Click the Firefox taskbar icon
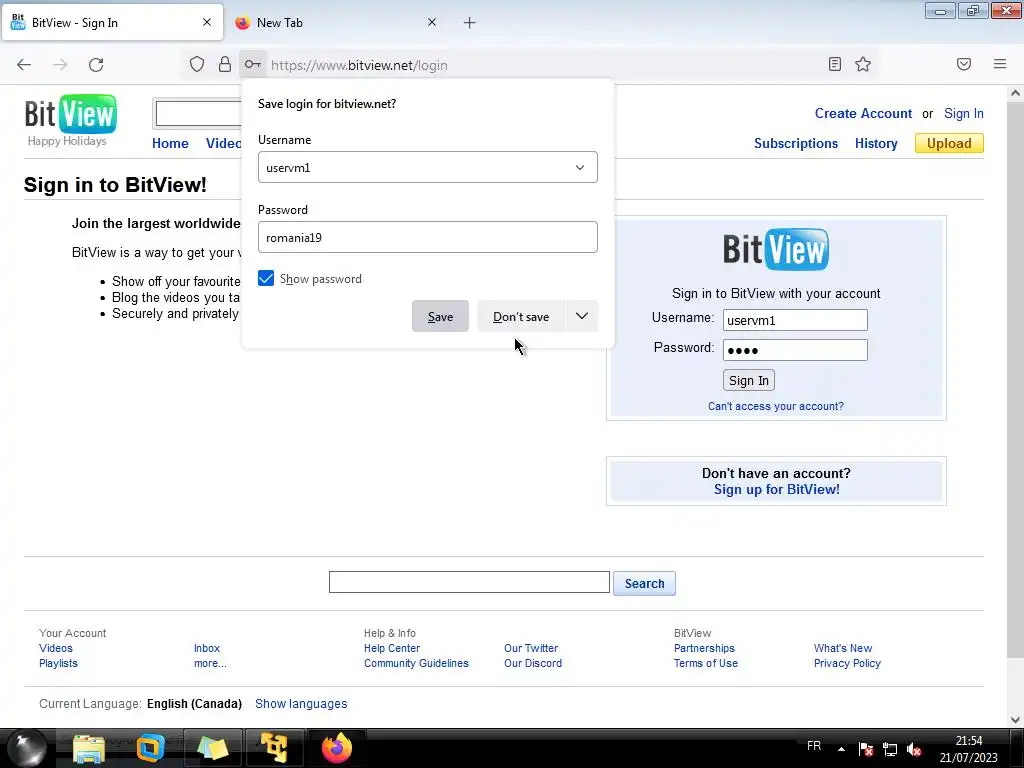The width and height of the screenshot is (1024, 768). [337, 748]
